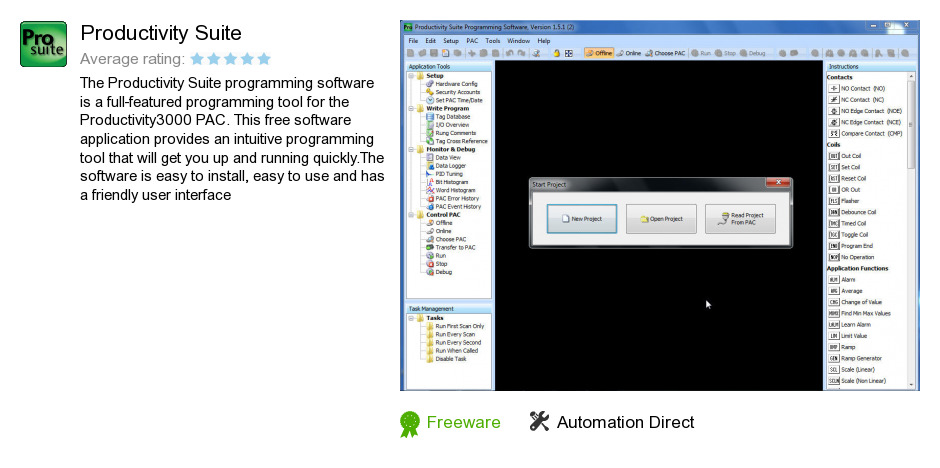Select the Timed Coil instruction icon

pyautogui.click(x=833, y=224)
